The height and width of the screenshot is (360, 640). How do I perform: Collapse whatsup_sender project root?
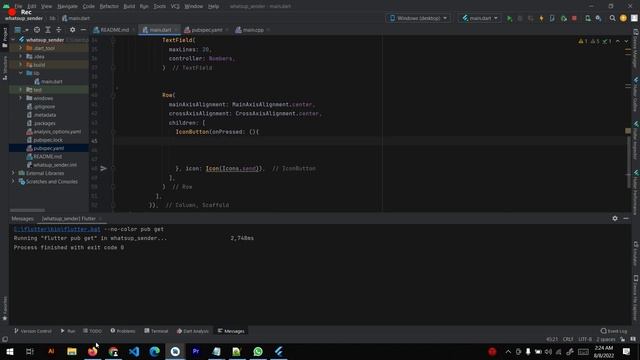tap(13, 40)
